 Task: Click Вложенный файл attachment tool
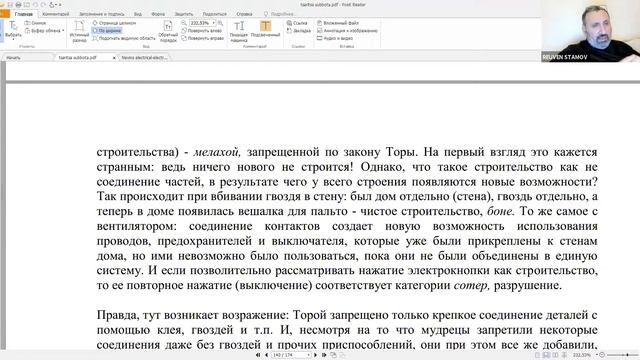(338, 23)
